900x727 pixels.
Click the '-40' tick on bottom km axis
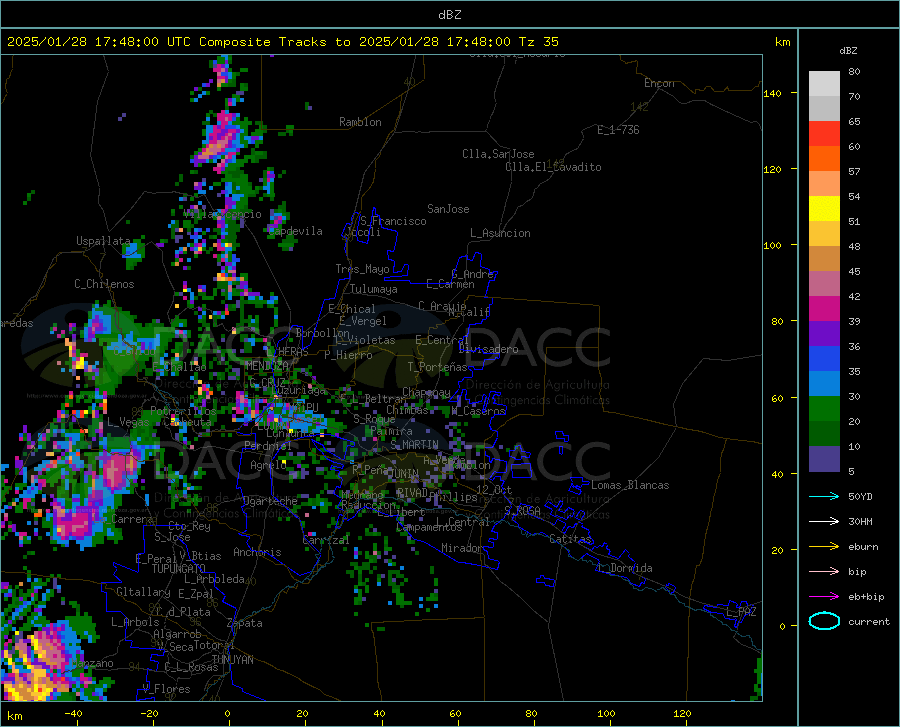pos(73,714)
